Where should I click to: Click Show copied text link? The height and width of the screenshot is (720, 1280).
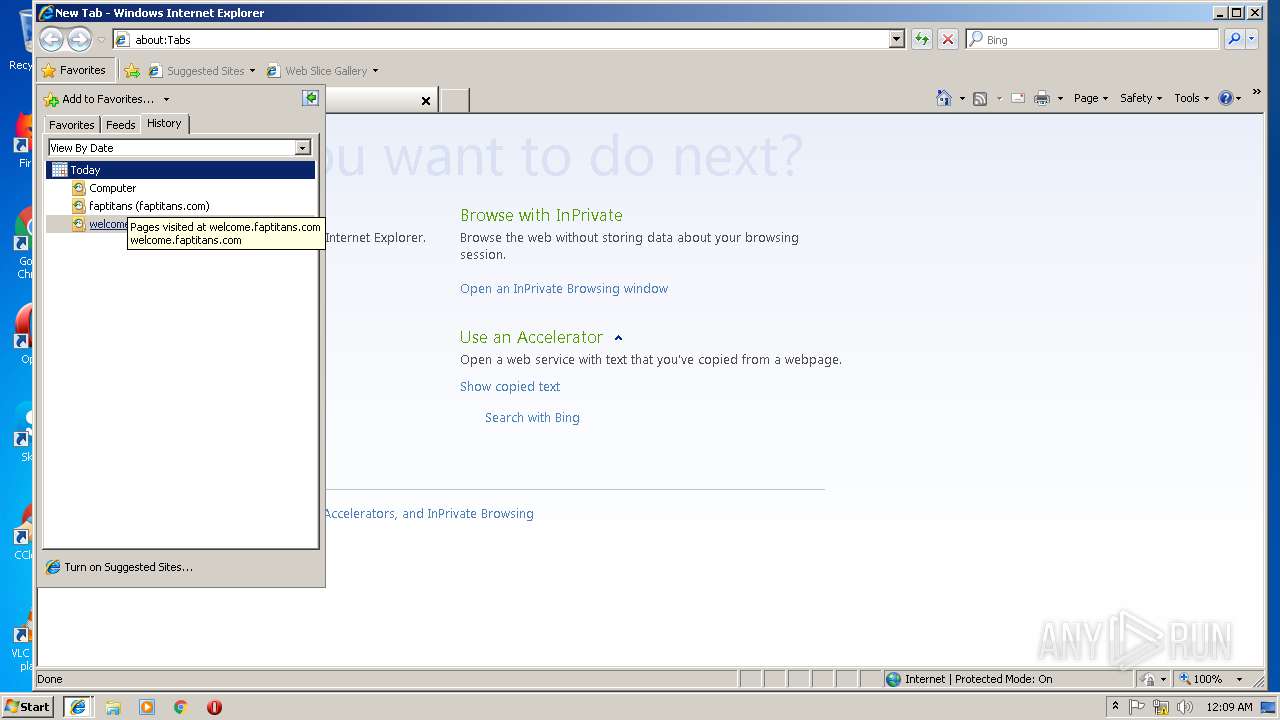(x=510, y=387)
